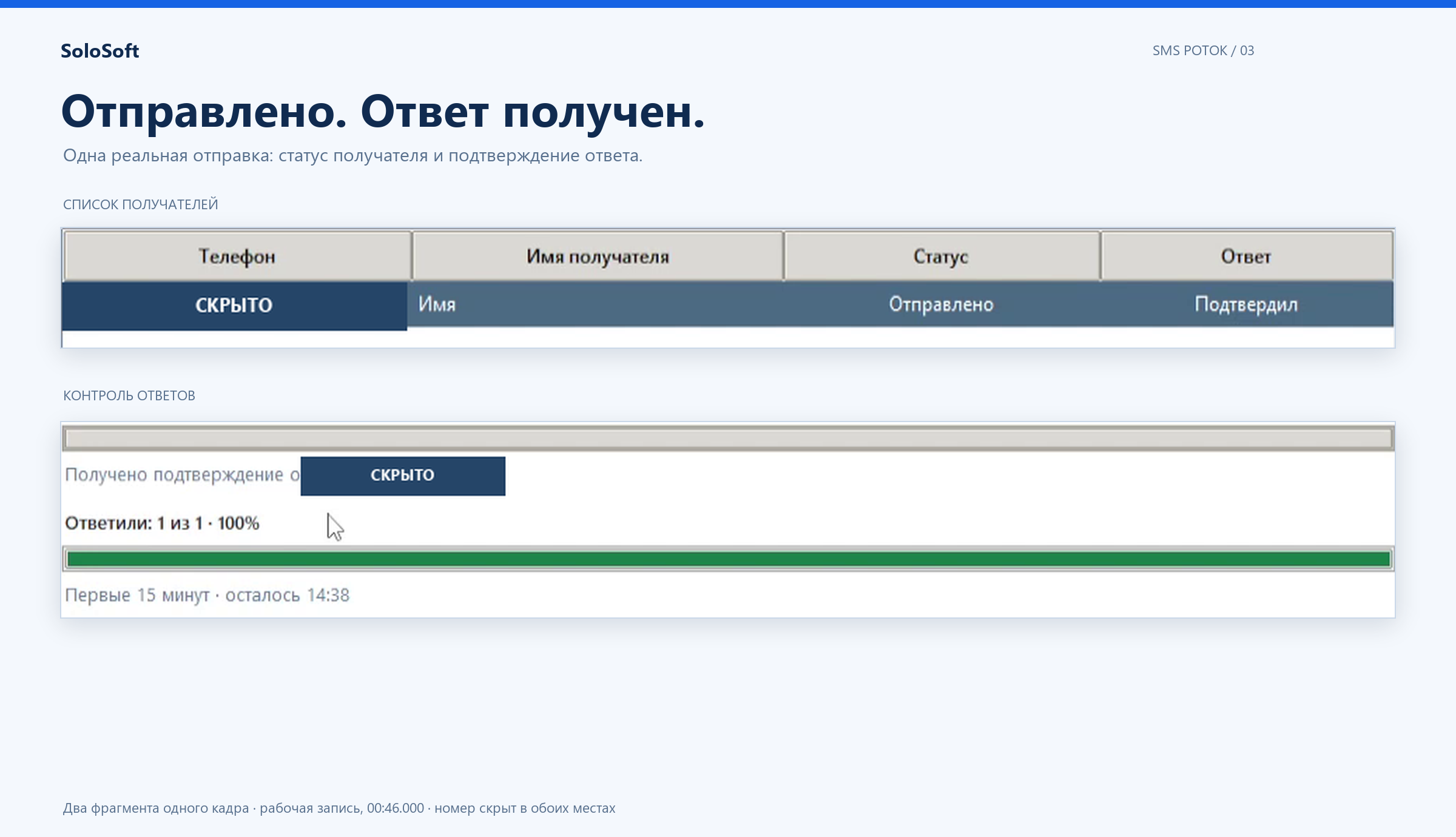Sort by the Статус column header

pyautogui.click(x=942, y=256)
